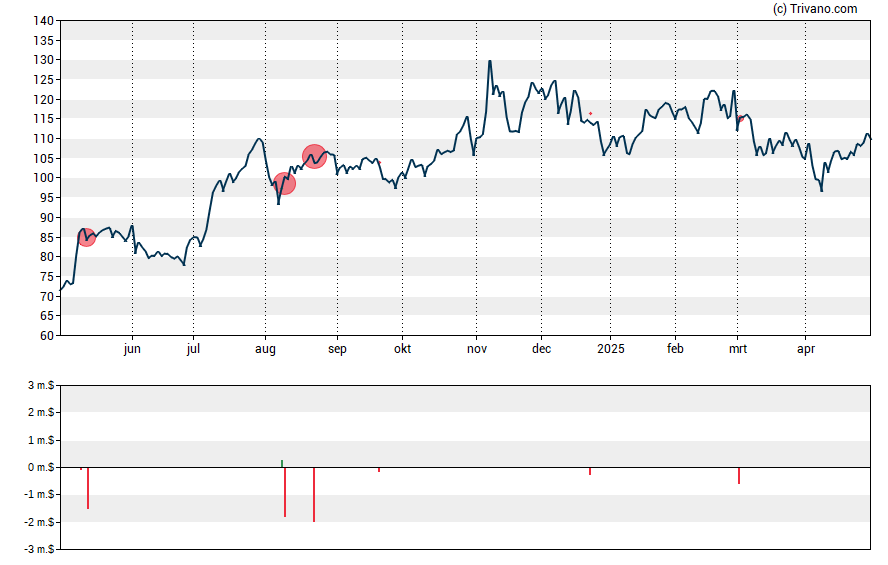
Task: Click the '1 m.$' axis label
Action: click(41, 440)
